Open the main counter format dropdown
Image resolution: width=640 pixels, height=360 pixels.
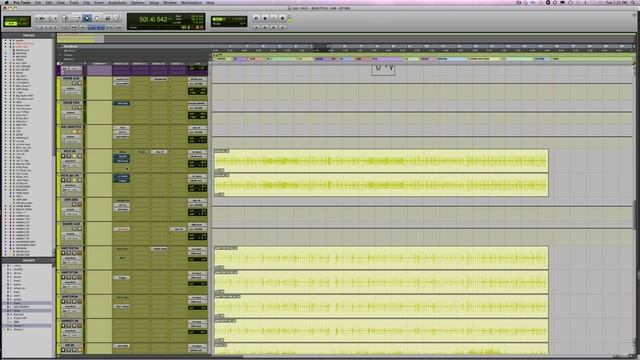point(170,19)
